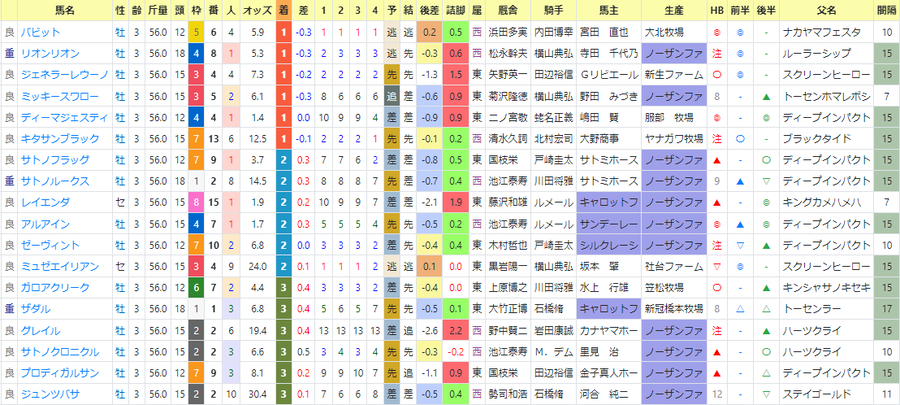Sort by the 騎手 header
900x405 pixels.
[x=553, y=10]
